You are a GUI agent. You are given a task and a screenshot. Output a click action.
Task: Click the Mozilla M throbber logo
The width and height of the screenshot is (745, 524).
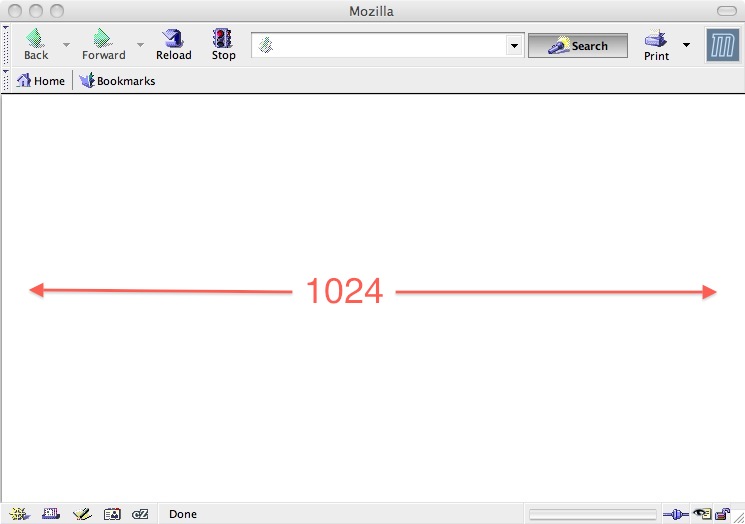click(722, 45)
